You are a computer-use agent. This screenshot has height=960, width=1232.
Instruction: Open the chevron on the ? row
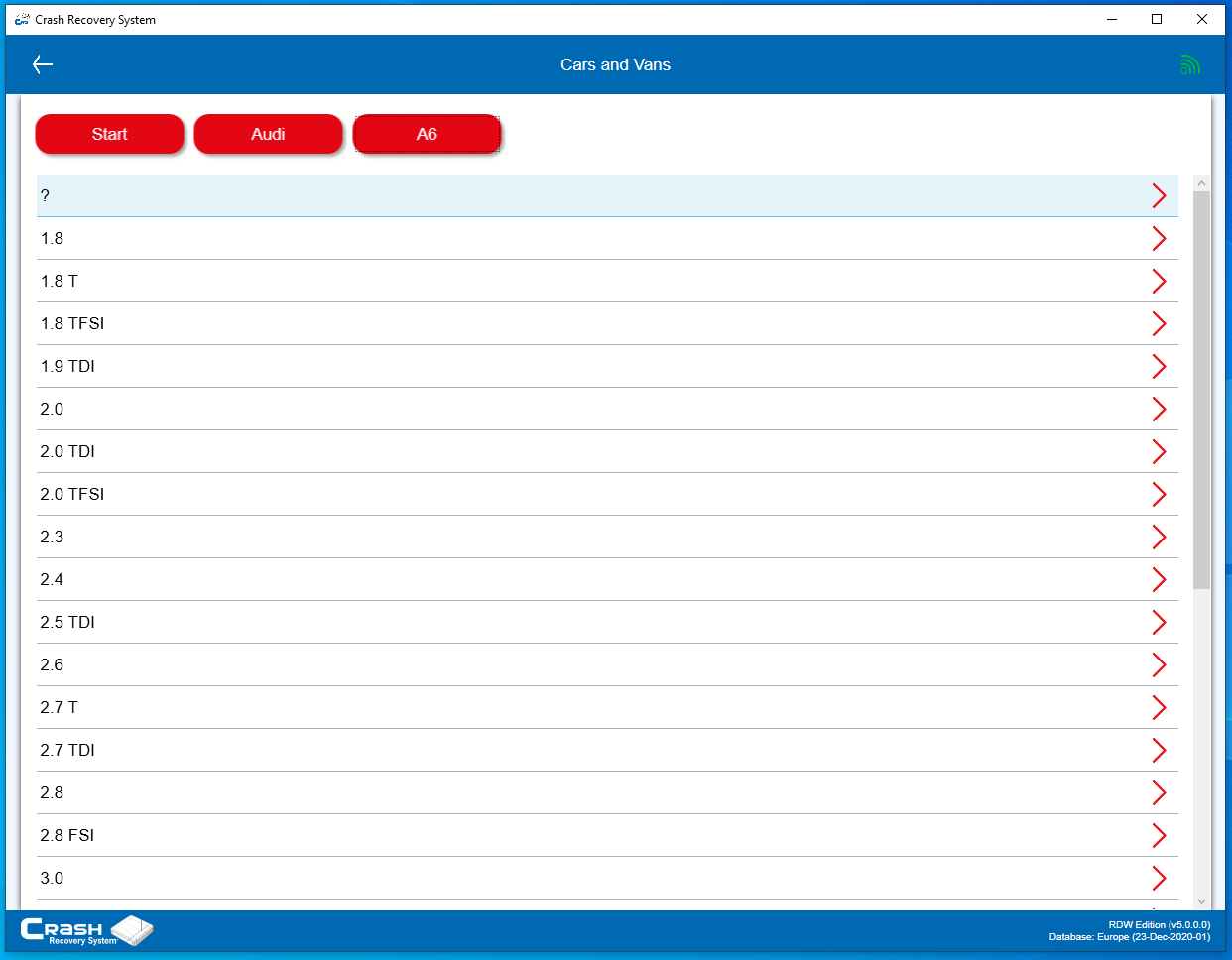point(1159,195)
